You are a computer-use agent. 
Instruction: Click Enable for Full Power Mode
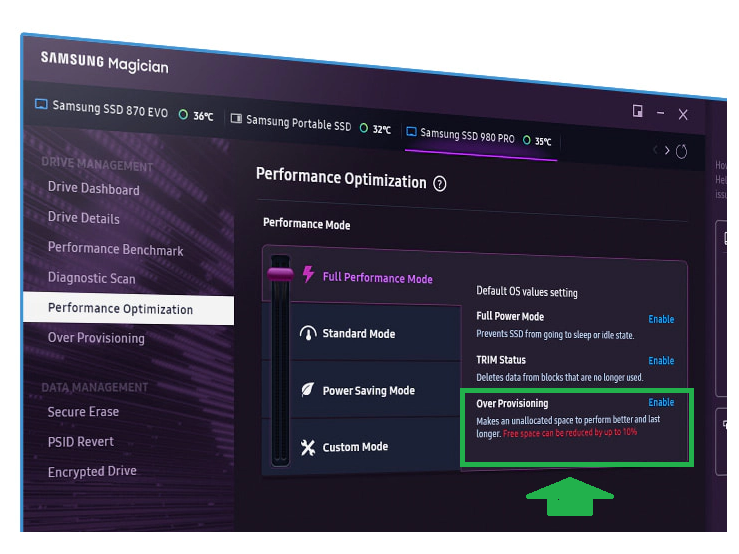(x=661, y=319)
